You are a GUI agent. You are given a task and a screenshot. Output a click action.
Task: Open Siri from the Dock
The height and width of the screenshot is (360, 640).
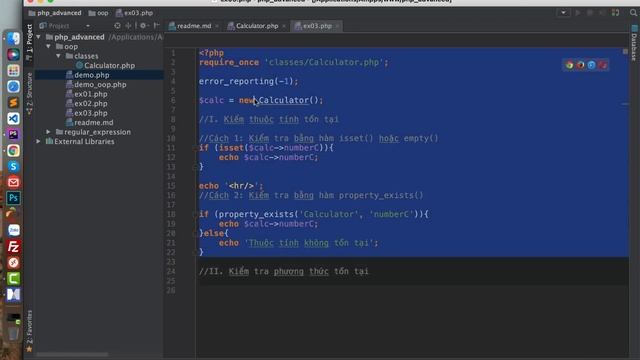tap(13, 54)
